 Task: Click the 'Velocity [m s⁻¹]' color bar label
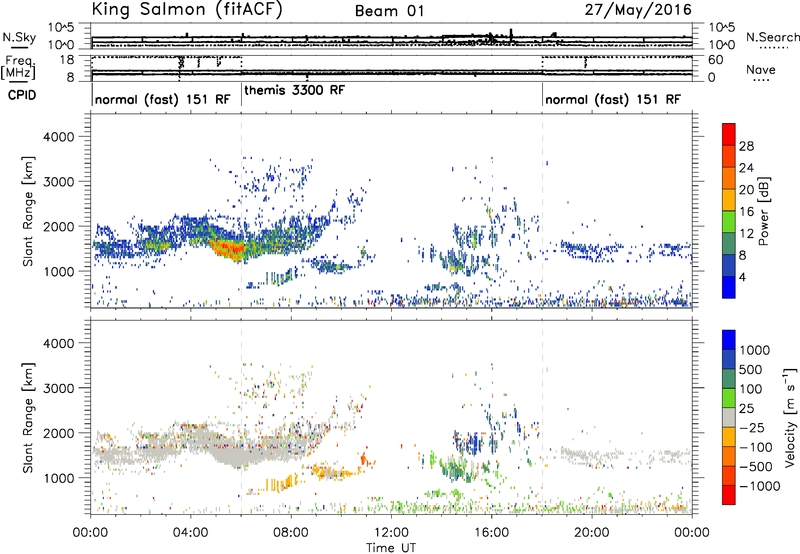(x=790, y=417)
